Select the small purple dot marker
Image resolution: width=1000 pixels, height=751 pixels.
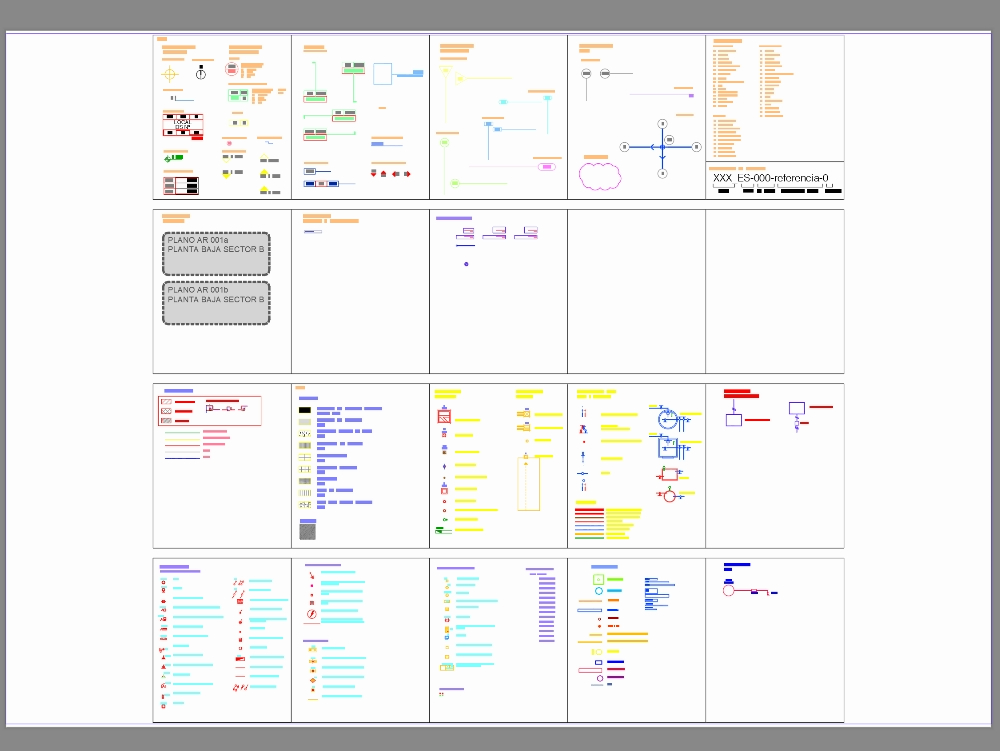click(467, 264)
